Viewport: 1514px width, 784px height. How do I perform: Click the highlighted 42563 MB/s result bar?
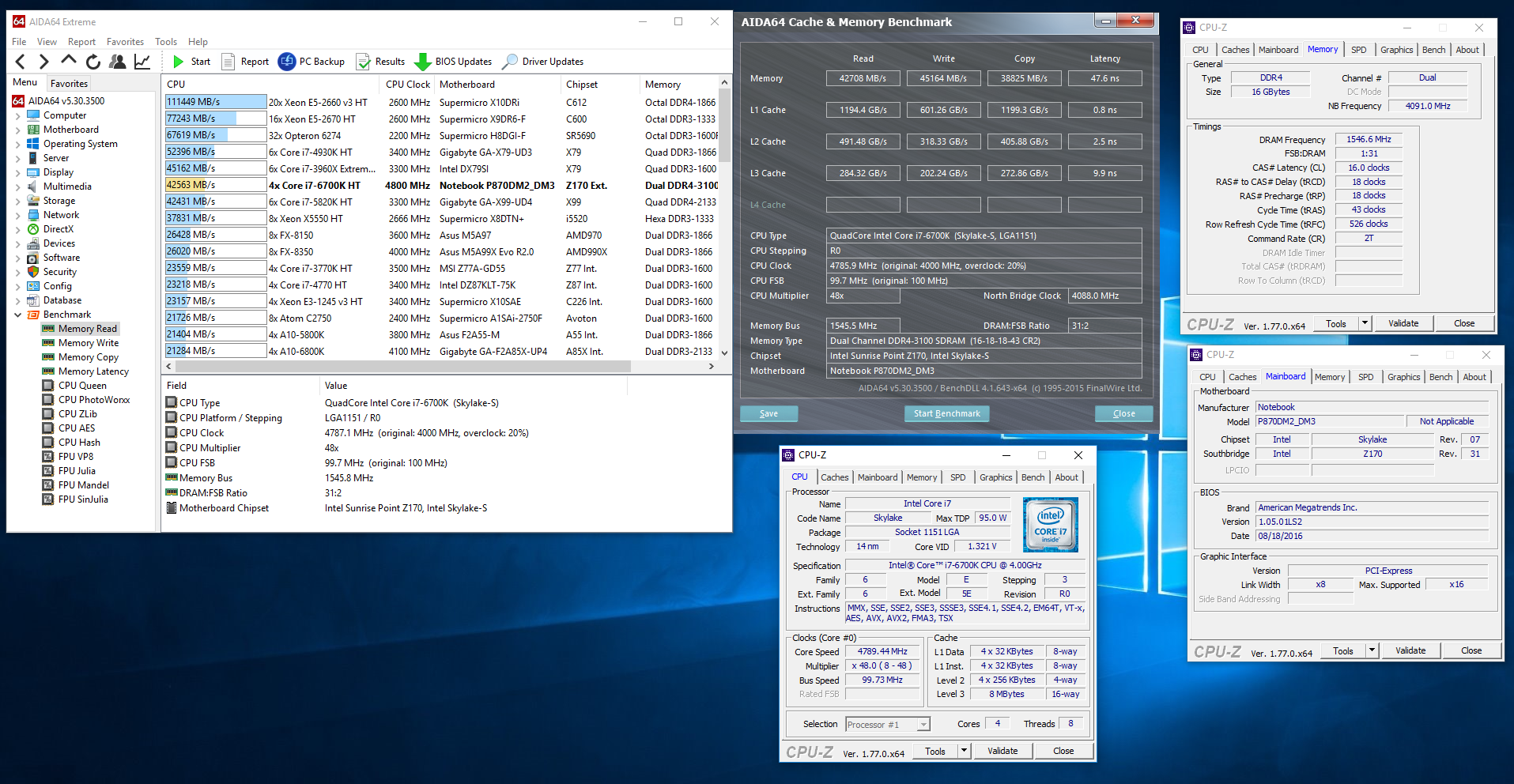pyautogui.click(x=215, y=185)
